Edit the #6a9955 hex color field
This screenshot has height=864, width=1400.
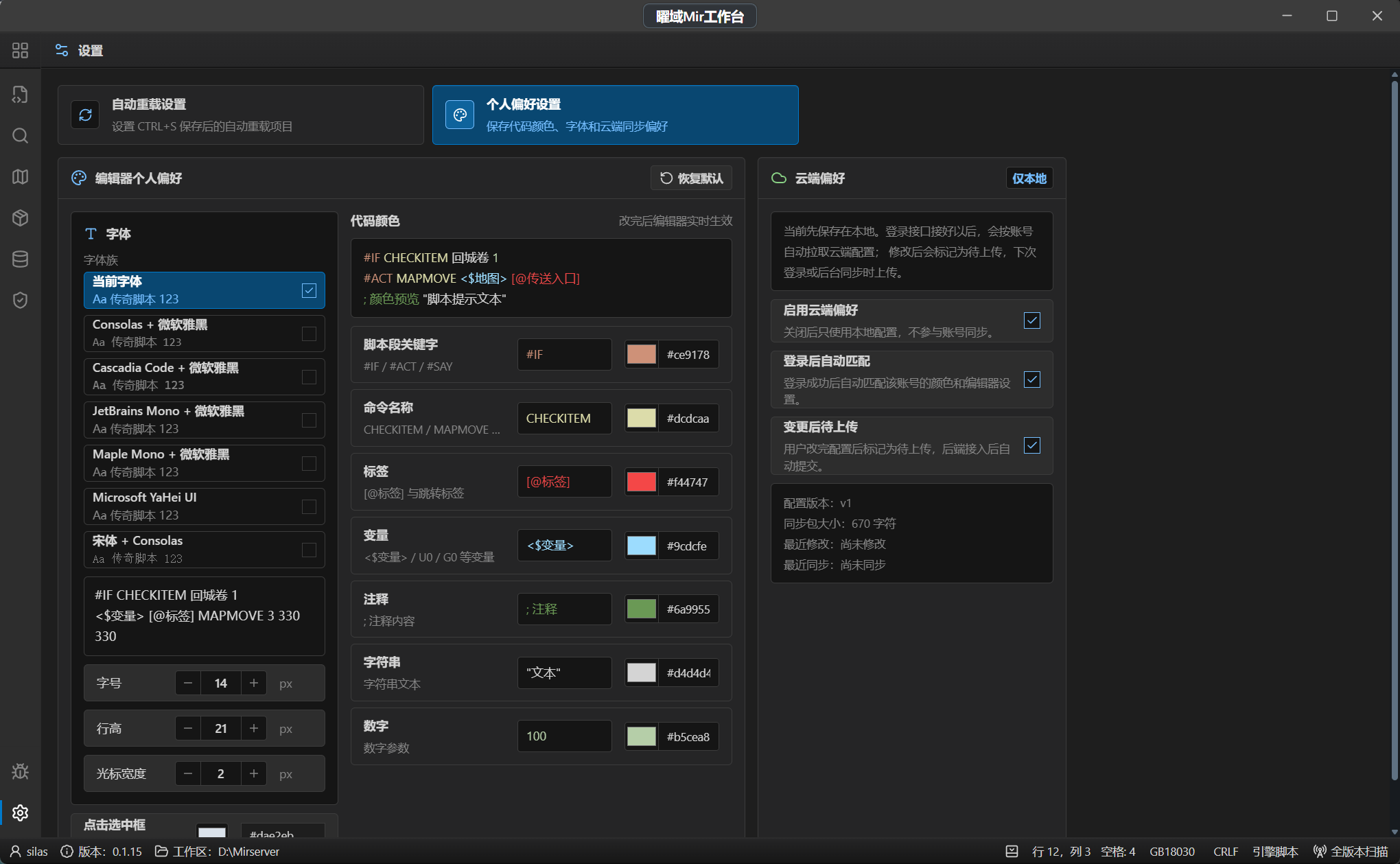(x=688, y=609)
